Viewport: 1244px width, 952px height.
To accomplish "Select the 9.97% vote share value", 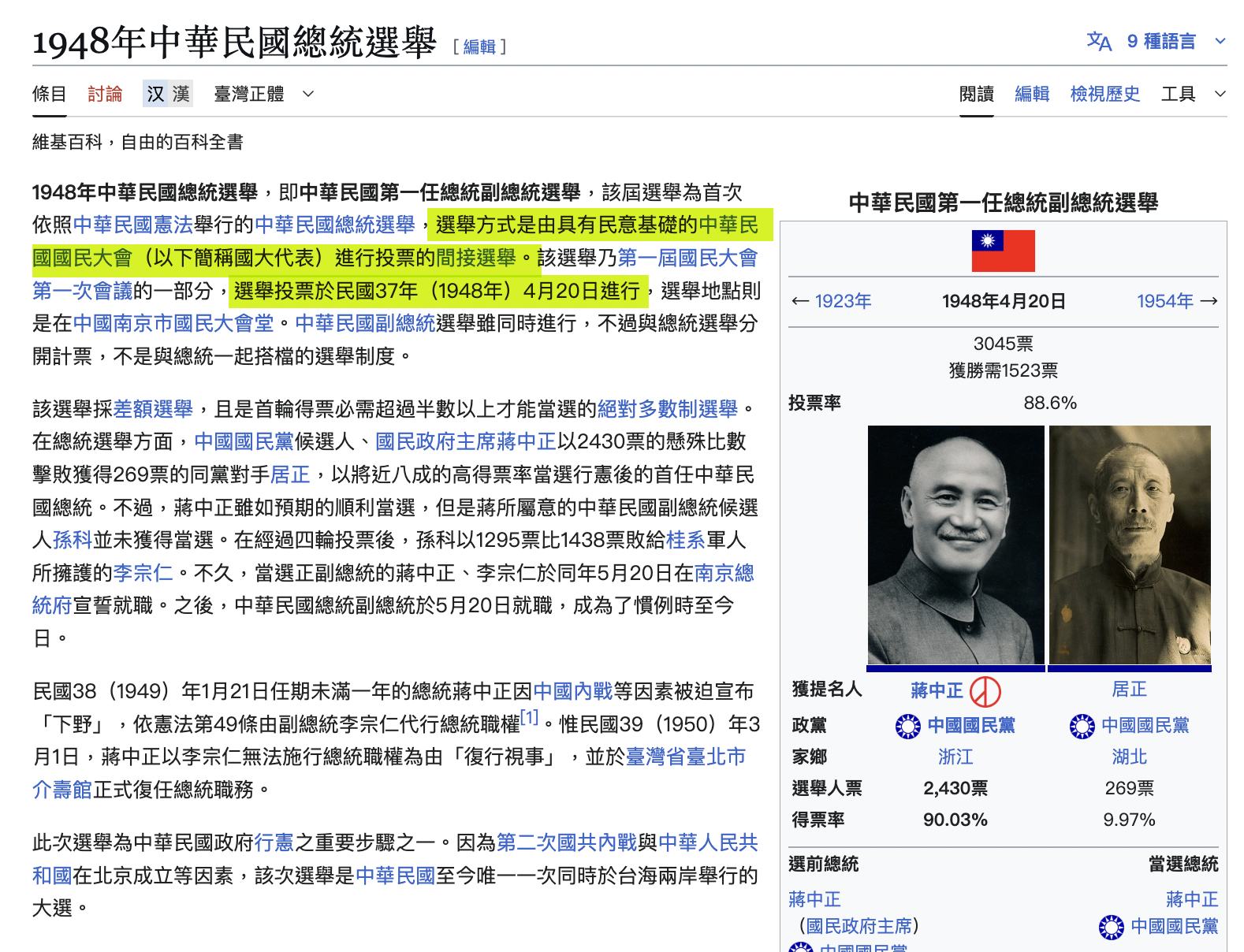I will 1129,820.
